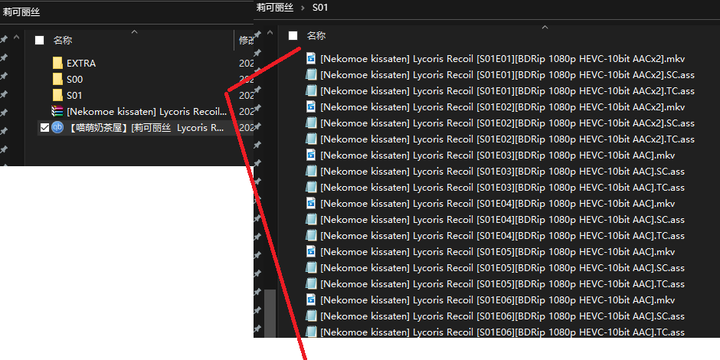The image size is (720, 360).
Task: Select the S01E04 TC.ass file name
Action: coord(502,236)
